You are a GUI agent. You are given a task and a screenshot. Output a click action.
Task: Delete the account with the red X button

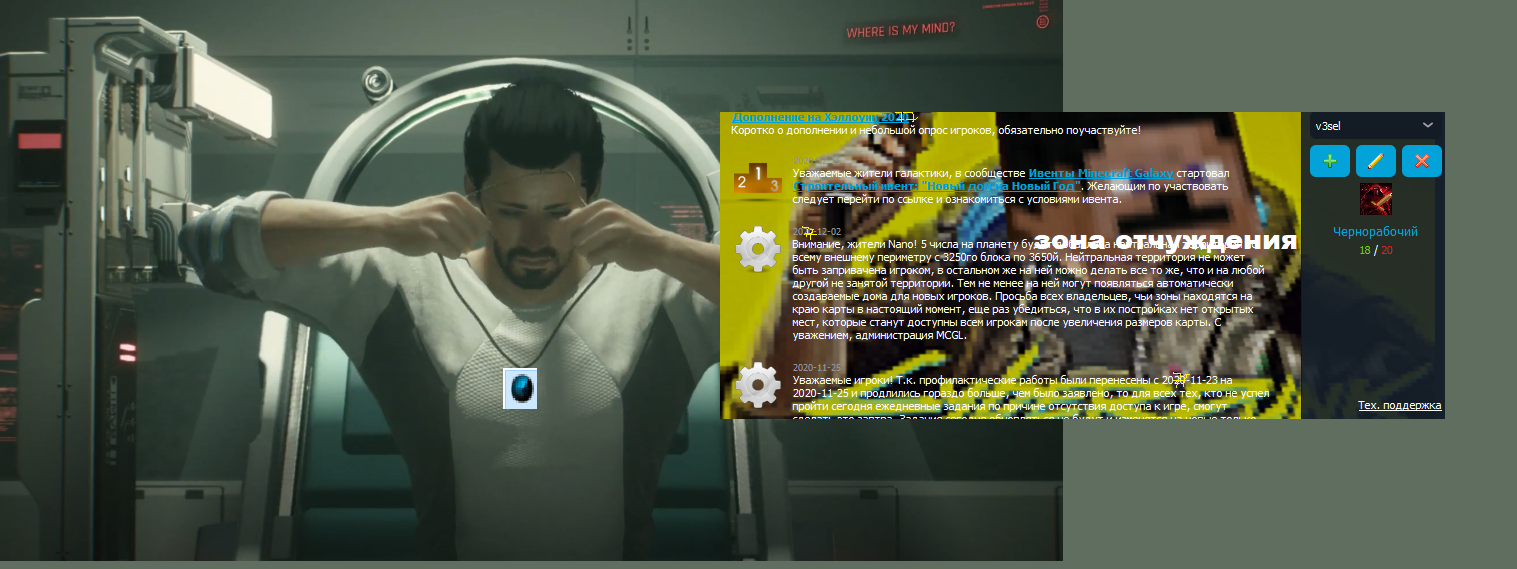tap(1421, 161)
